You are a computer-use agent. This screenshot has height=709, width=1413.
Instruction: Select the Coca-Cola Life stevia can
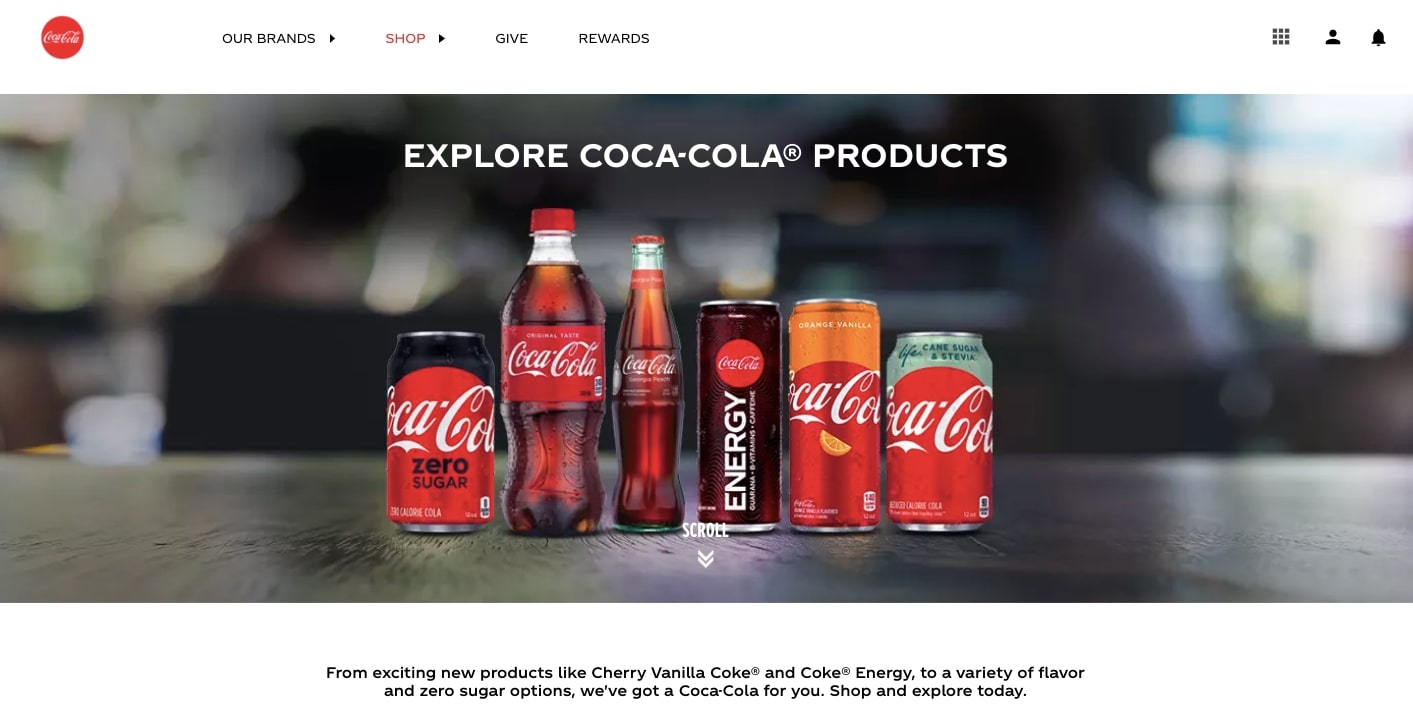point(939,431)
